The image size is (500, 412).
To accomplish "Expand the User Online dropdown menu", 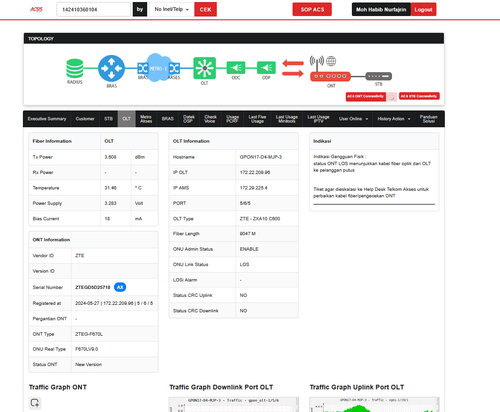I will 353,119.
